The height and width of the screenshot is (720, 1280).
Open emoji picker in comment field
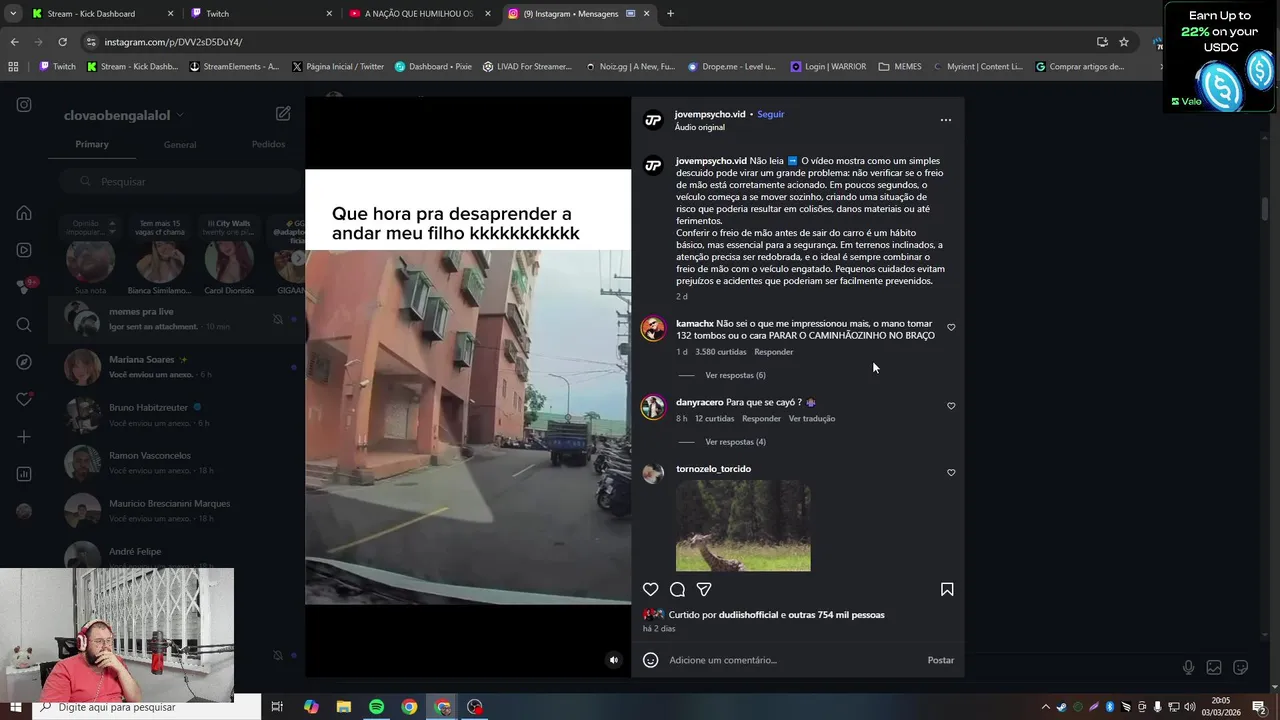pos(651,660)
